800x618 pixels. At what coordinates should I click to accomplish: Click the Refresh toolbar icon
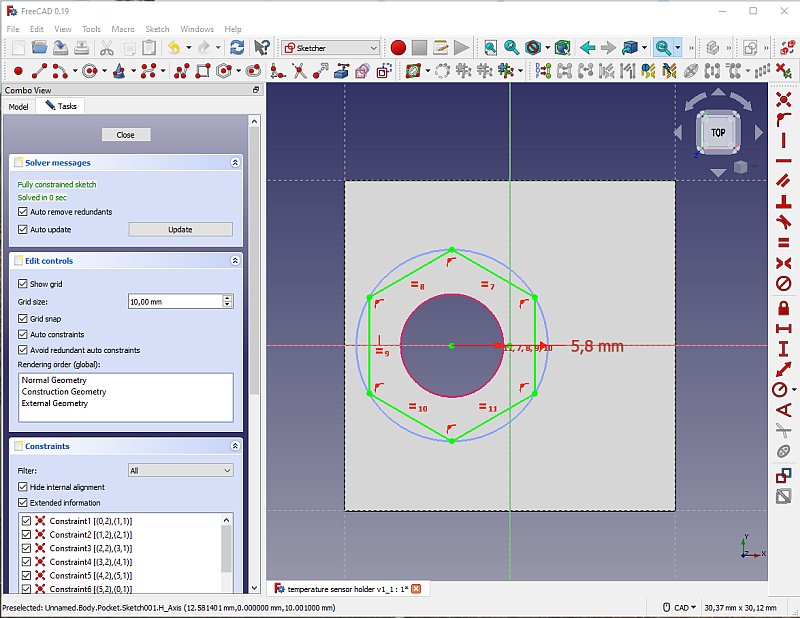tap(237, 48)
